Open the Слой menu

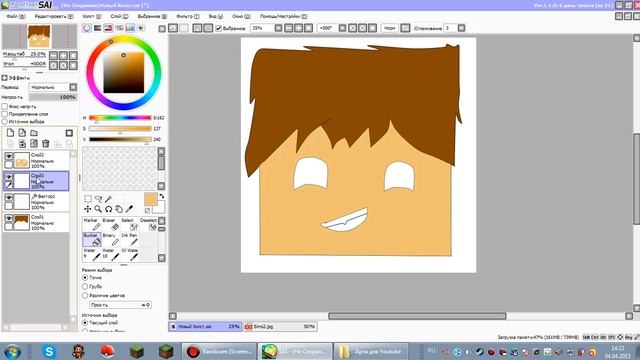point(119,16)
